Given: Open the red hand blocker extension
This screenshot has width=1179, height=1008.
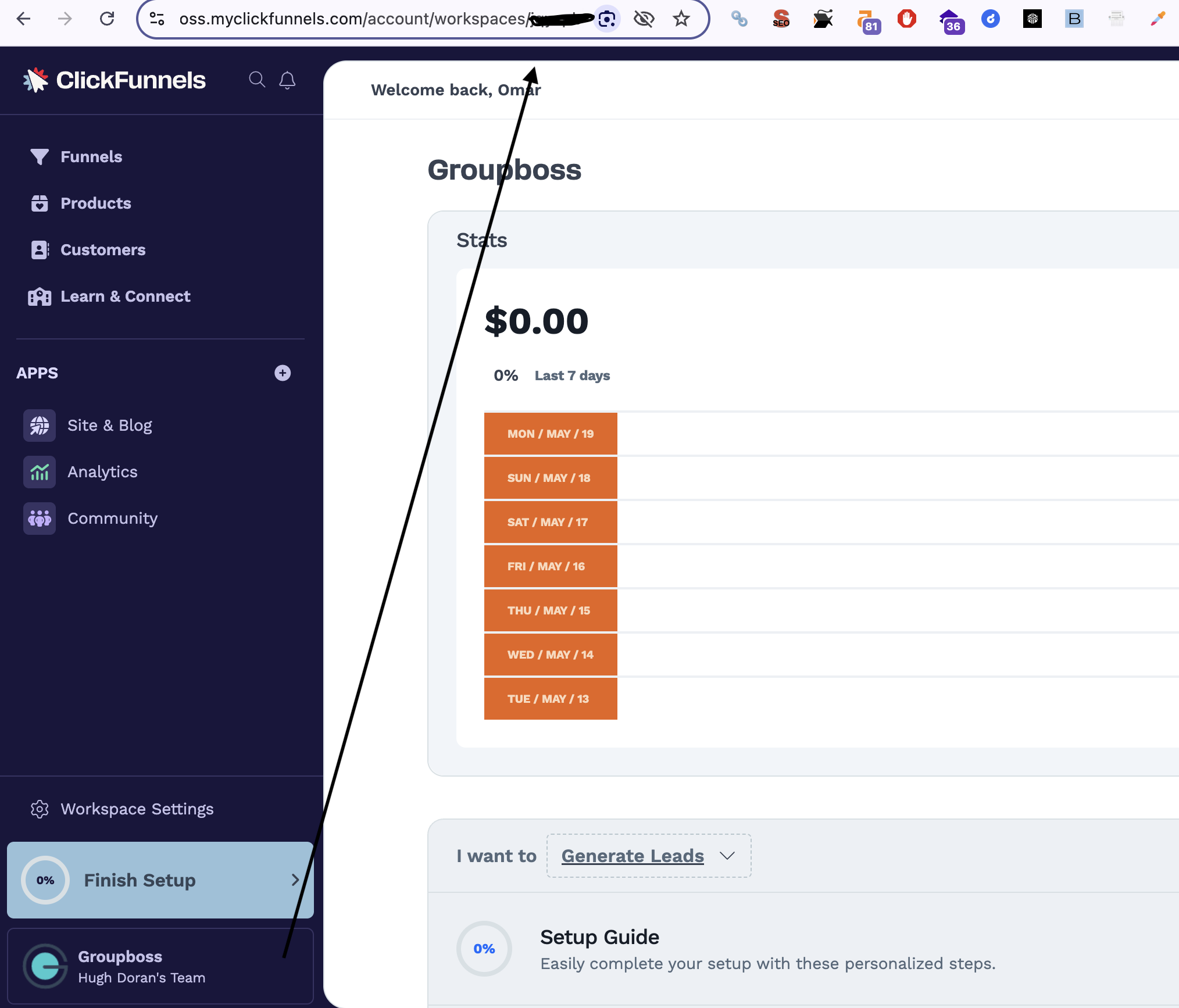Looking at the screenshot, I should [907, 19].
